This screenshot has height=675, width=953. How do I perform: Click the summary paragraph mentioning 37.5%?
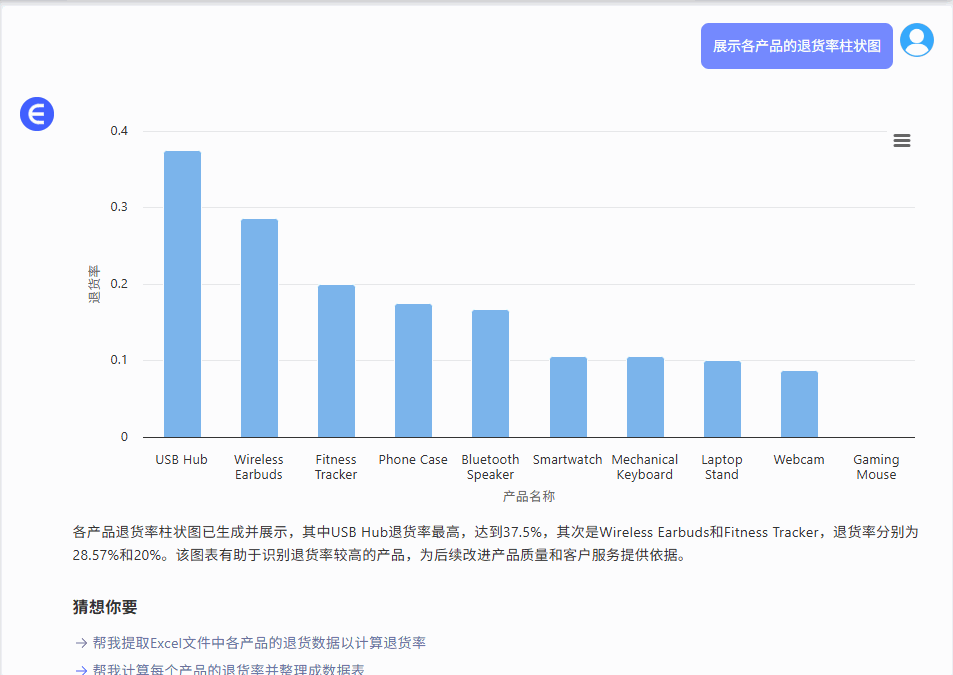coord(495,543)
